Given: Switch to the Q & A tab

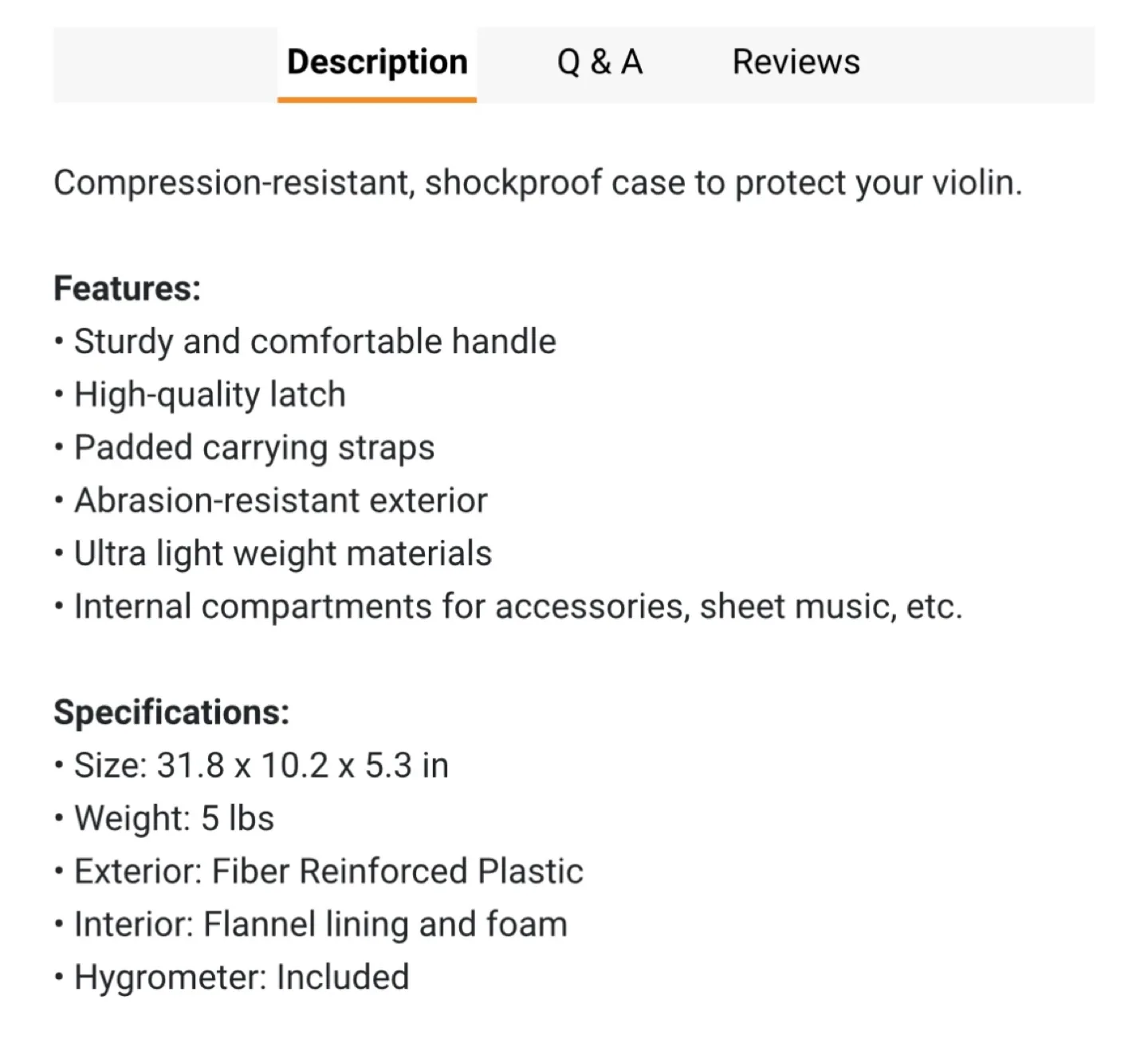Looking at the screenshot, I should pos(601,61).
